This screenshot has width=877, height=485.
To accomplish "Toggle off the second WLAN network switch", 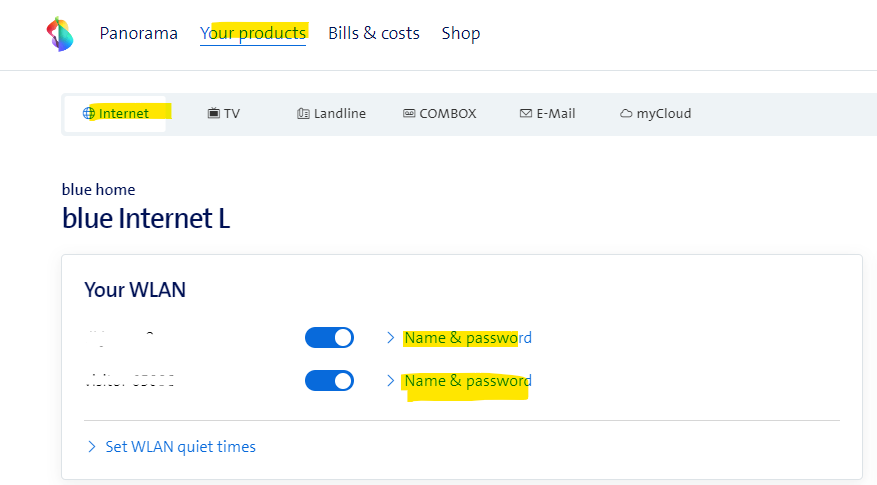I will [x=329, y=381].
